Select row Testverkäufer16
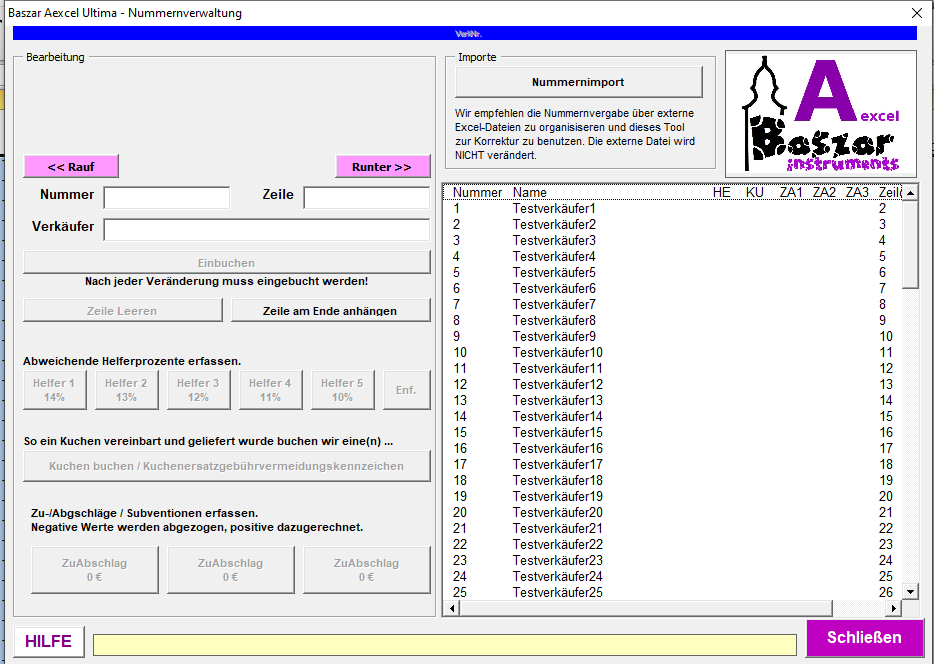Screen dimensions: 934x664 [673, 448]
